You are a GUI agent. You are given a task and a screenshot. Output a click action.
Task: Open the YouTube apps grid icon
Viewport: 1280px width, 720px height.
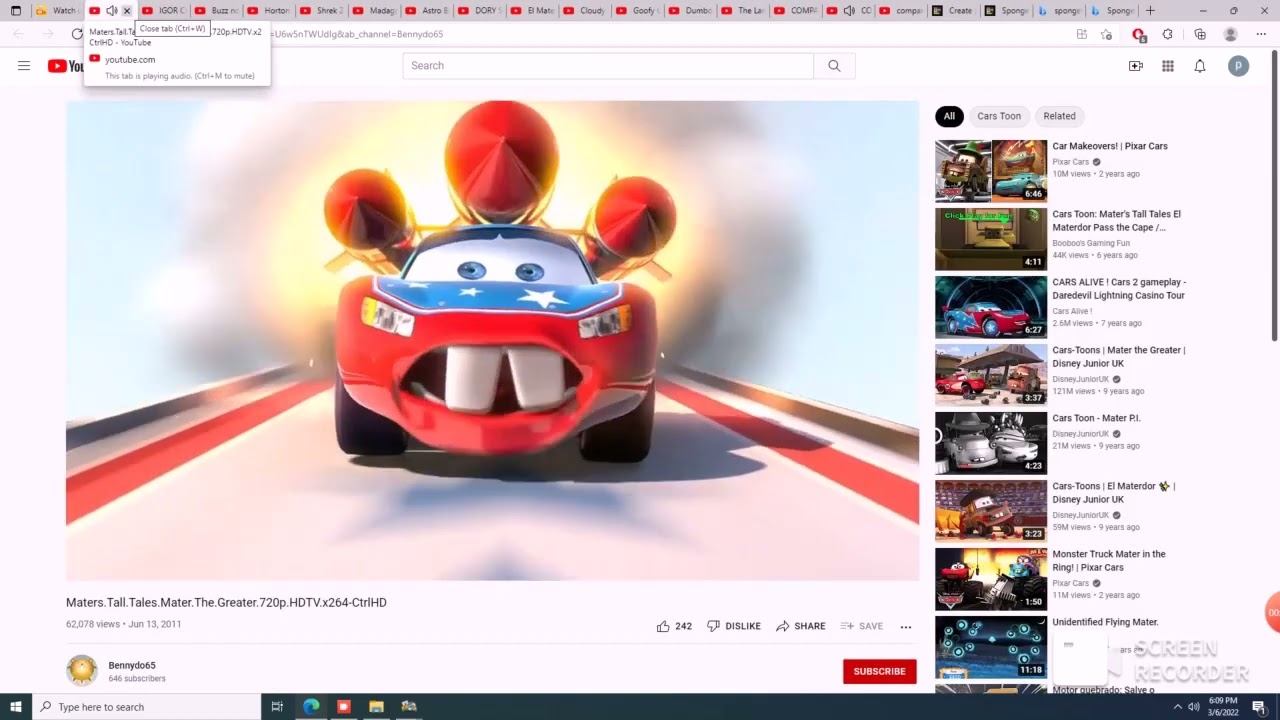click(1168, 66)
